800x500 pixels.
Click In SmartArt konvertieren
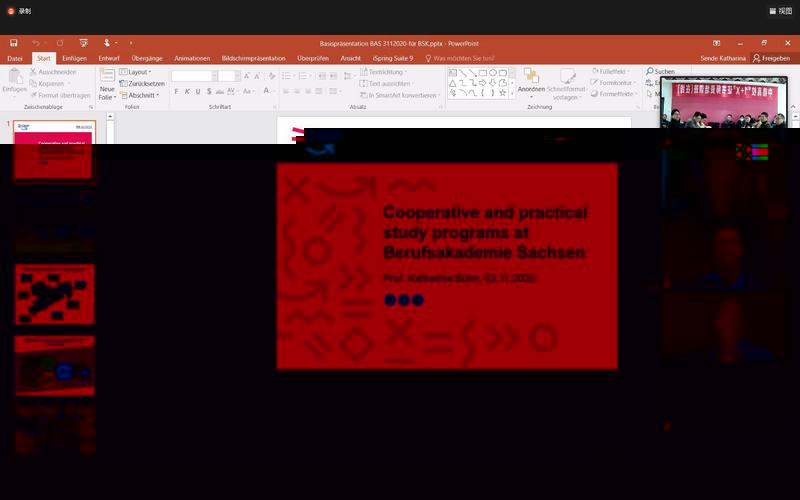click(399, 95)
